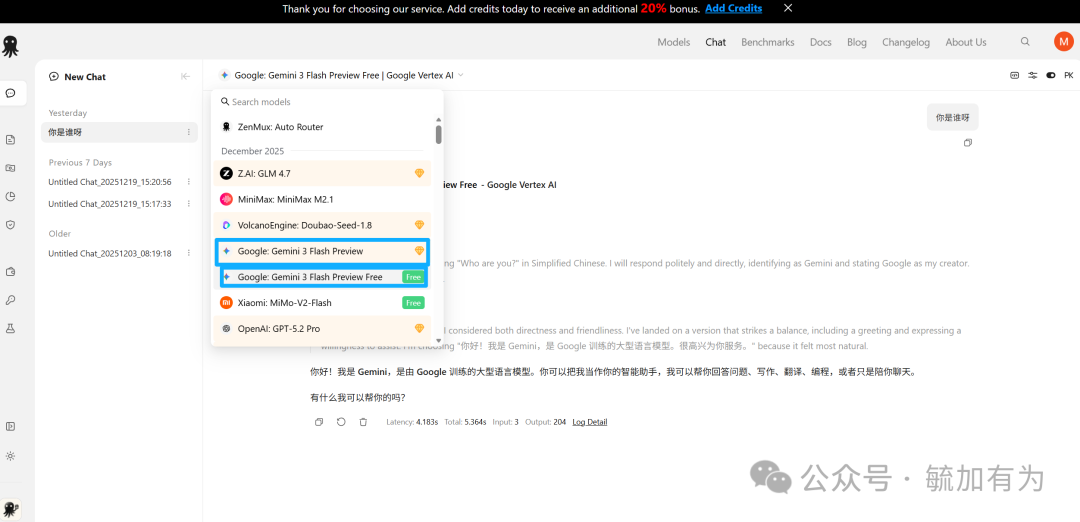Screen dimensions: 1080x522
Task: Click the API code icon in chat header
Action: pos(1015,75)
